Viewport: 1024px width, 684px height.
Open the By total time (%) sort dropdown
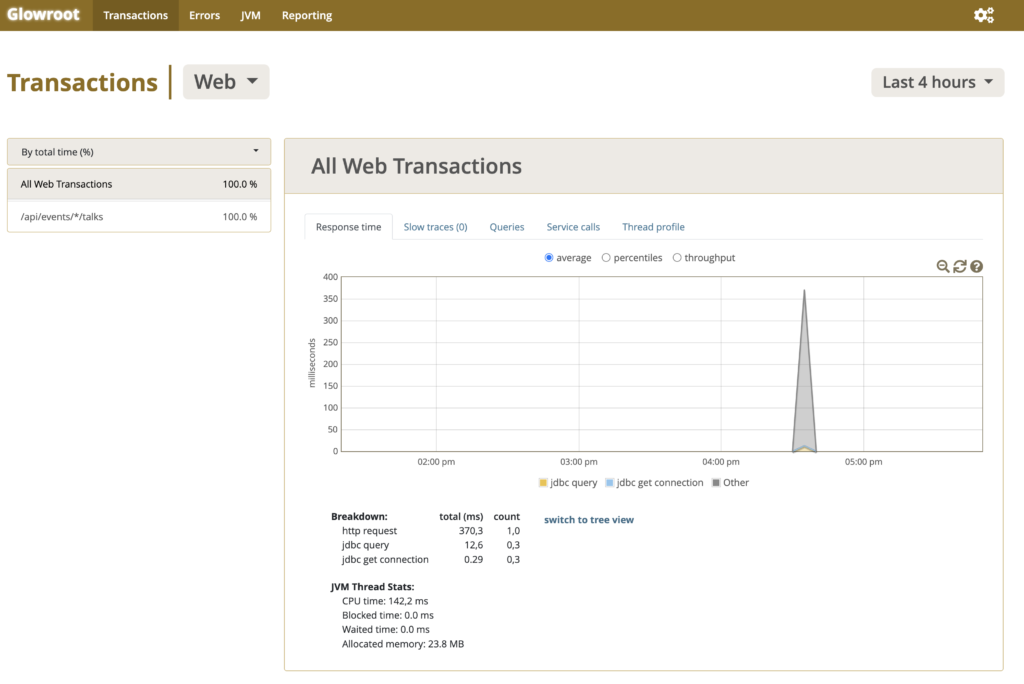pos(139,152)
